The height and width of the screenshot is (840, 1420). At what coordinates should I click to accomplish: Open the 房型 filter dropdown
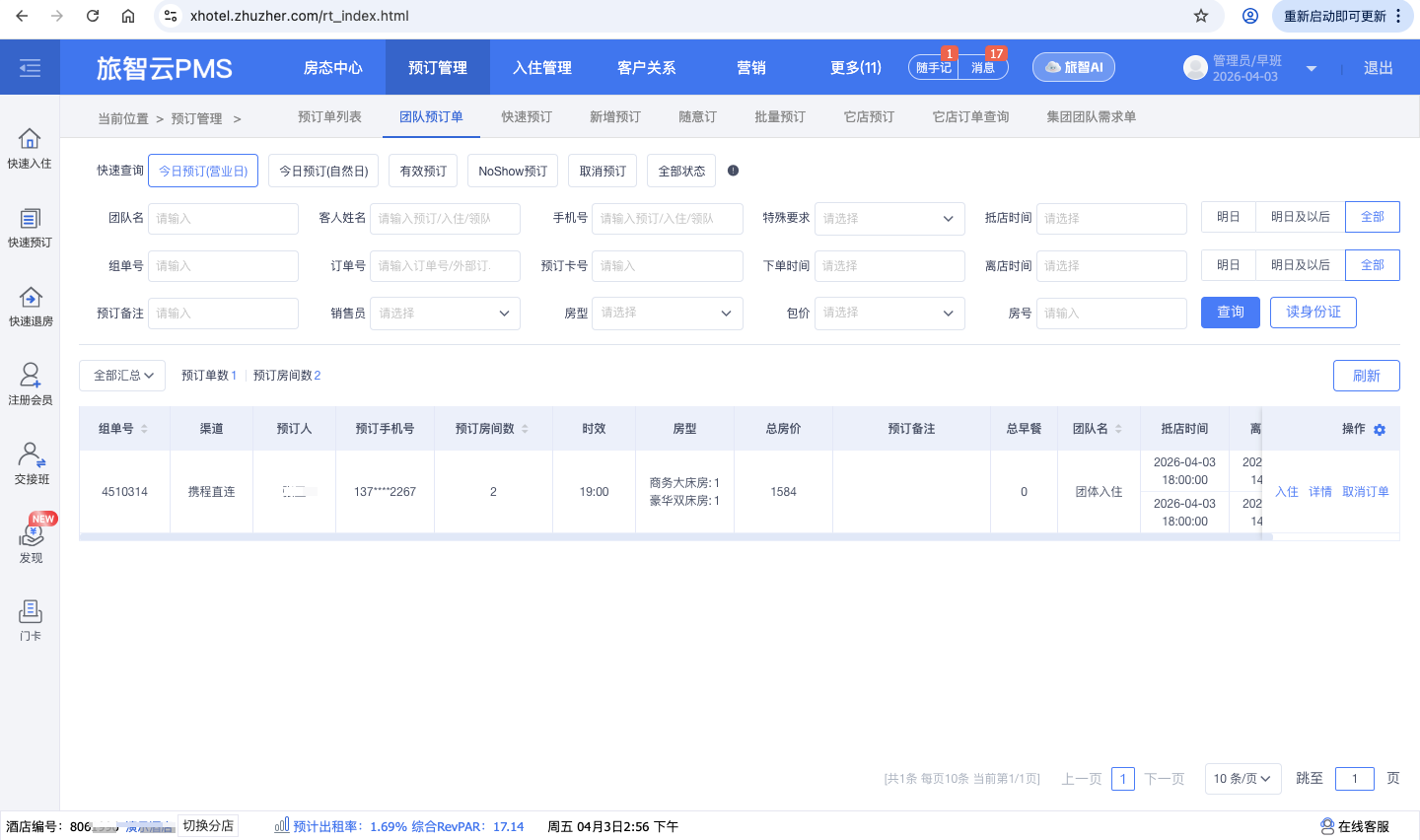click(x=667, y=313)
